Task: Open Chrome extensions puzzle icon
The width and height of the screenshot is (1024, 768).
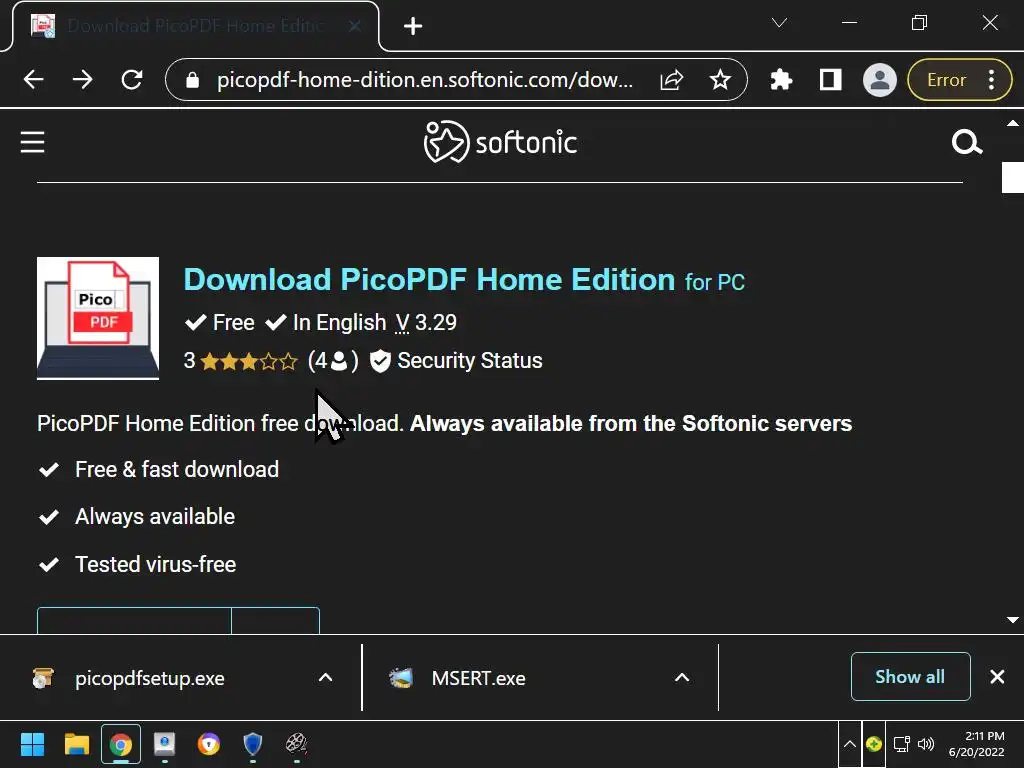Action: click(x=781, y=80)
